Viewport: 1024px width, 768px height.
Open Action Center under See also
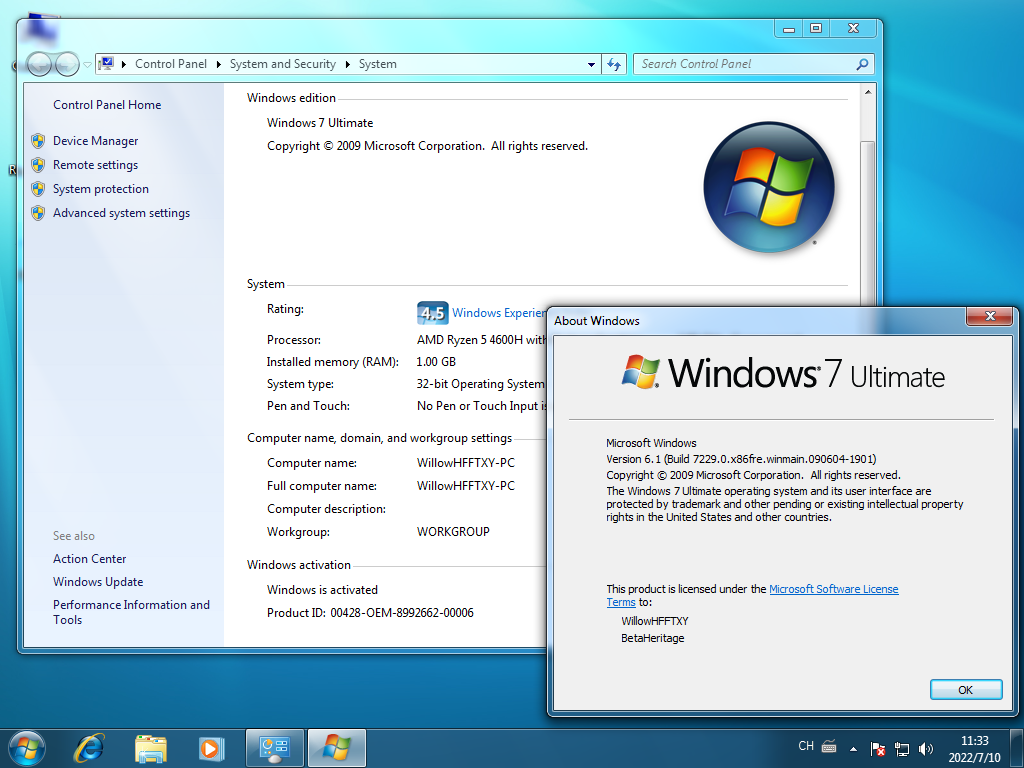pos(89,559)
